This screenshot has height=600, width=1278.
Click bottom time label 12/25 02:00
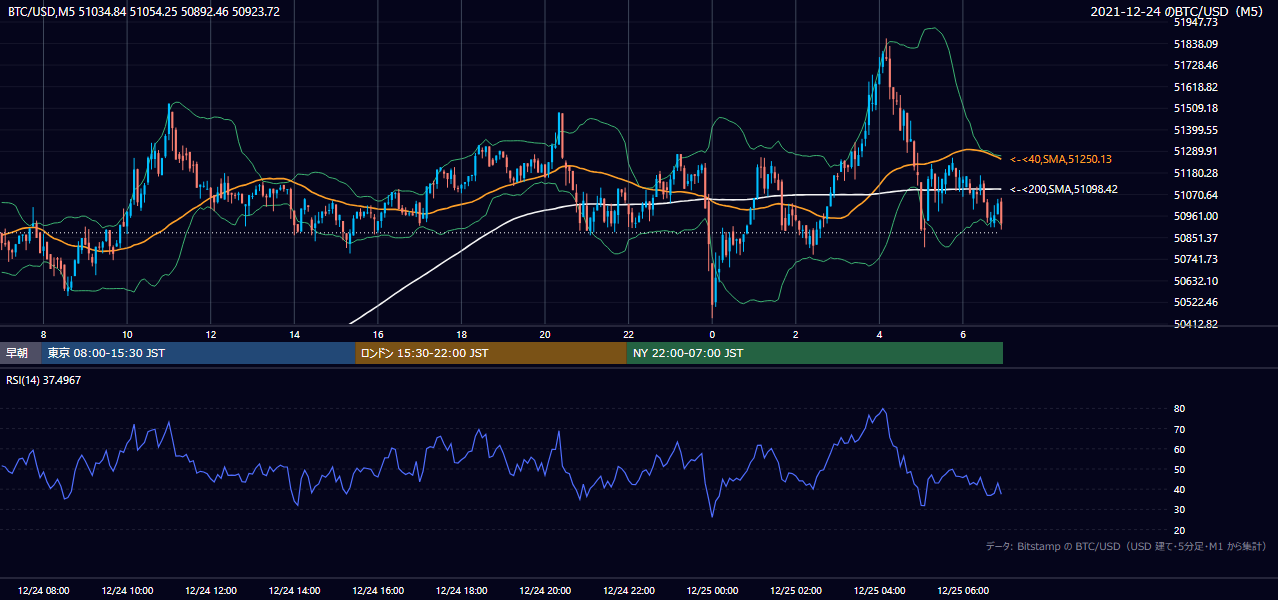(796, 591)
